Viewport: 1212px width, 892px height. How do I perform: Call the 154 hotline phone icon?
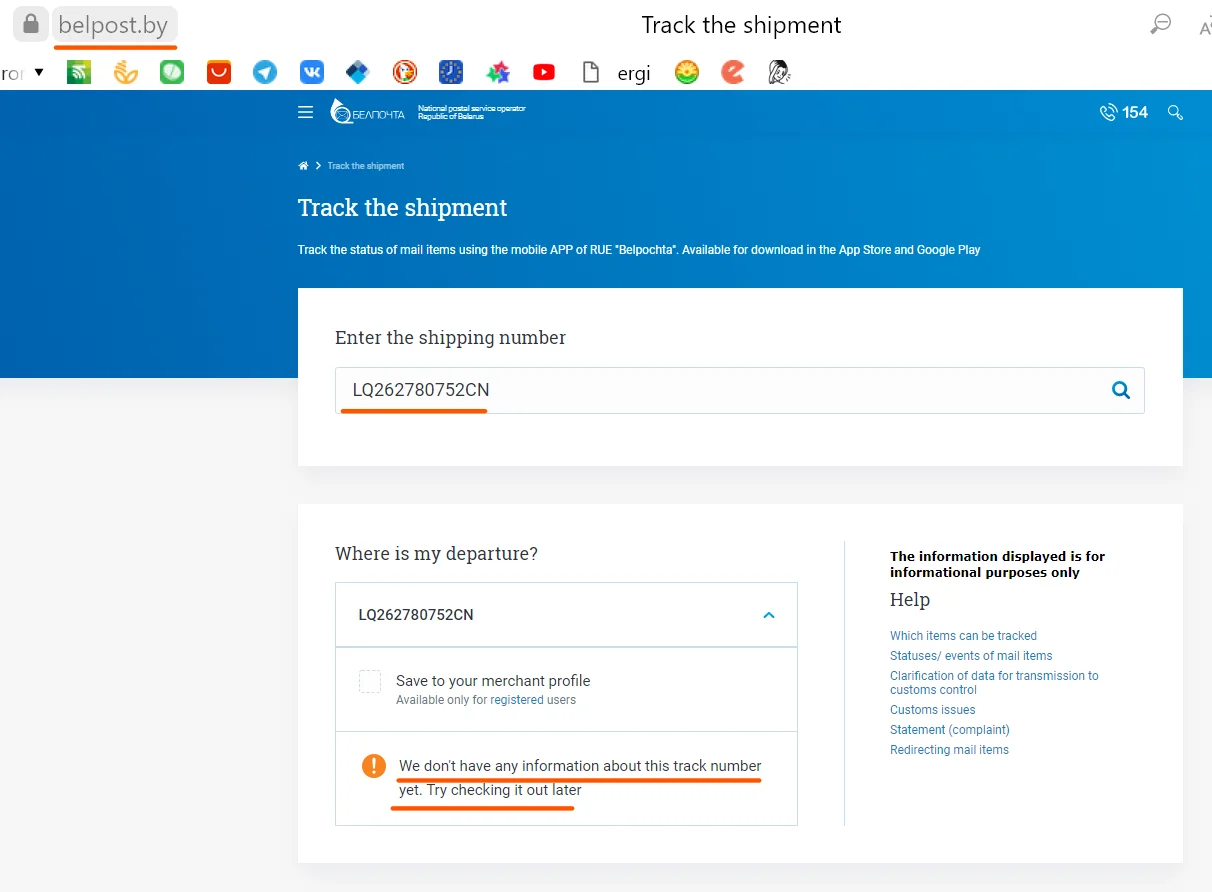[1108, 113]
